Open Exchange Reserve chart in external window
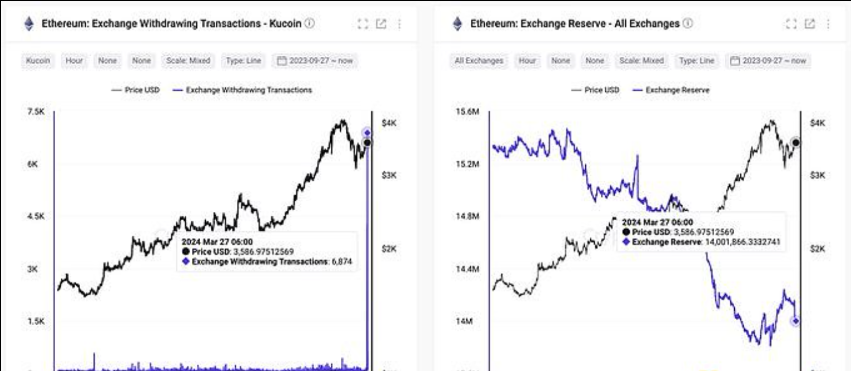The width and height of the screenshot is (851, 371). [810, 24]
